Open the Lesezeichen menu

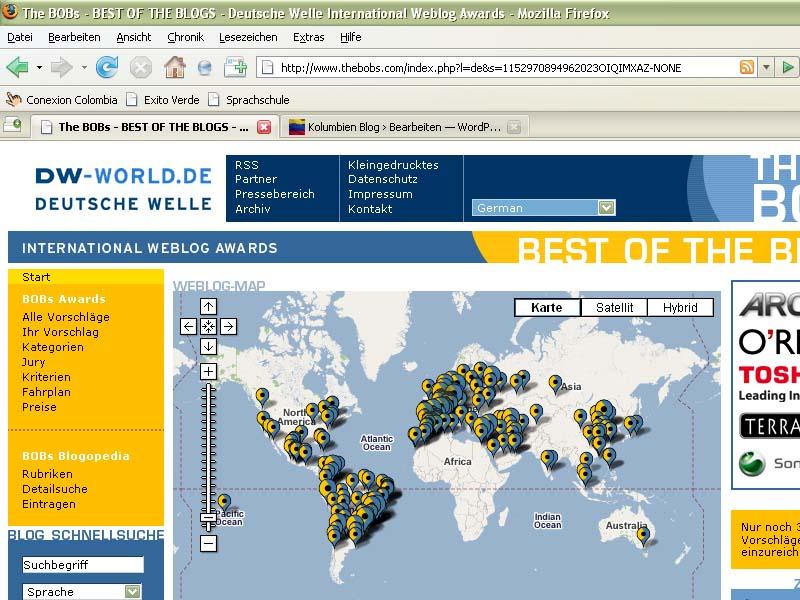tap(248, 37)
